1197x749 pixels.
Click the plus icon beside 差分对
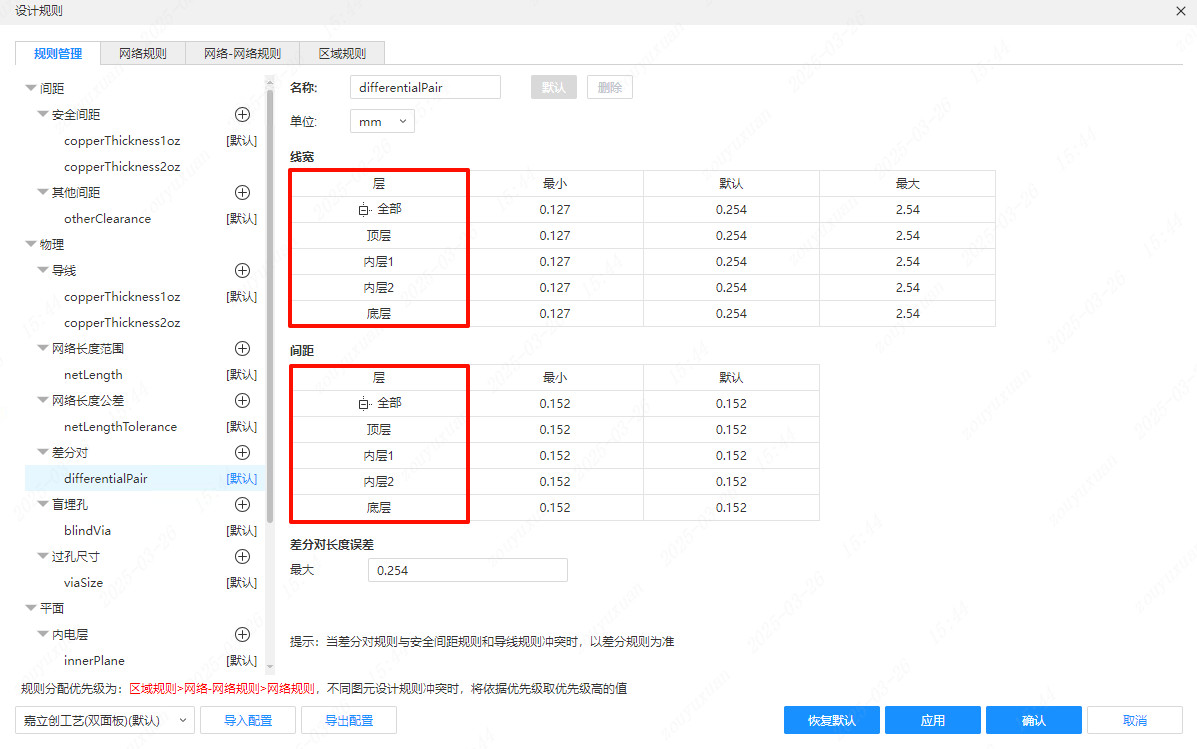[x=242, y=452]
